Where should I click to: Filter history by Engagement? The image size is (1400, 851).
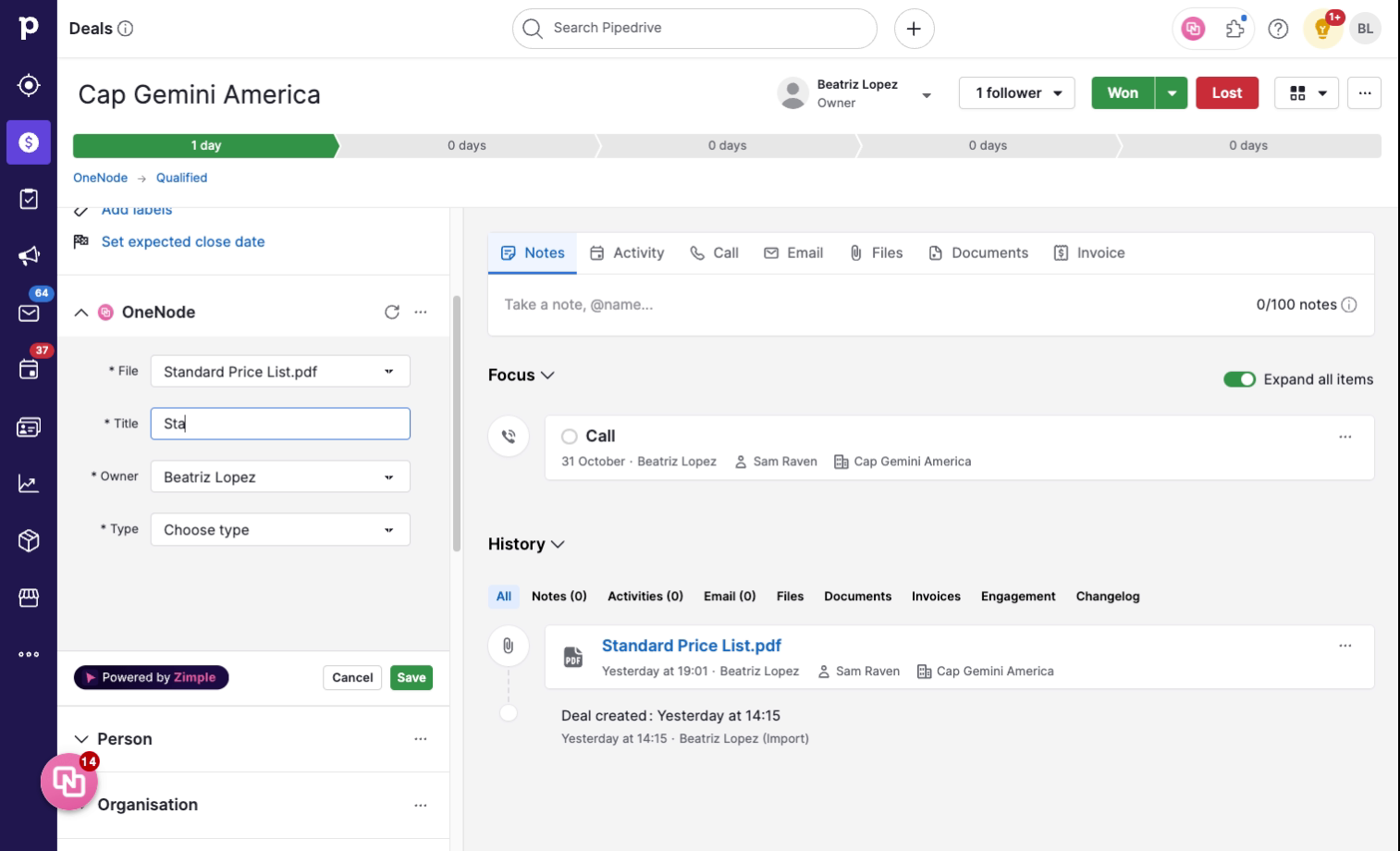click(1018, 597)
